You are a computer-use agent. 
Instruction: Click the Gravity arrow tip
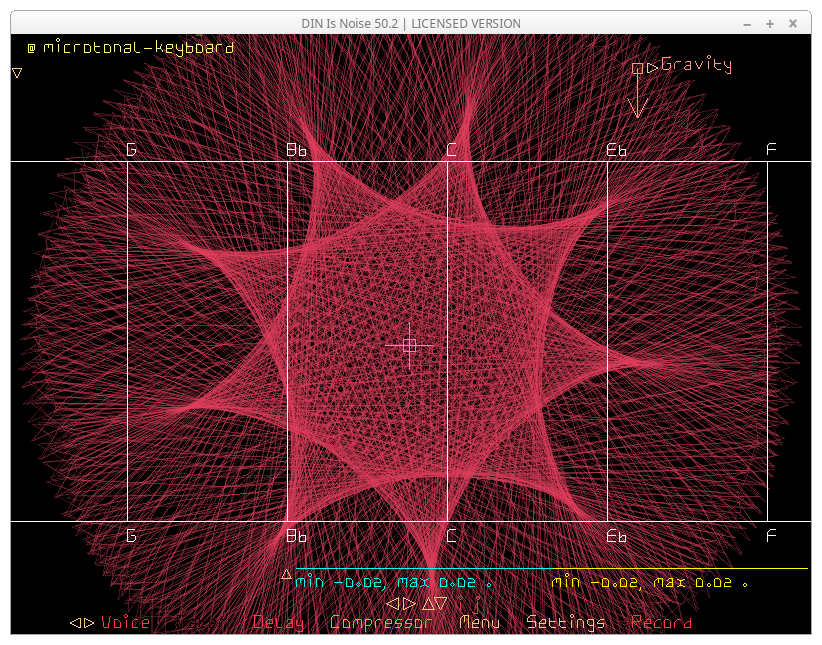tap(637, 114)
